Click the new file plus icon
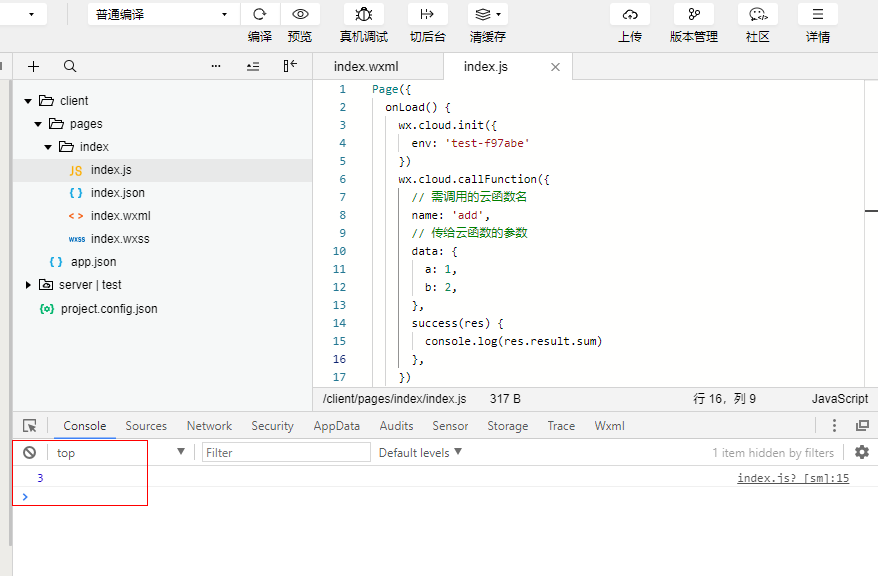This screenshot has height=576, width=878. pos(34,66)
